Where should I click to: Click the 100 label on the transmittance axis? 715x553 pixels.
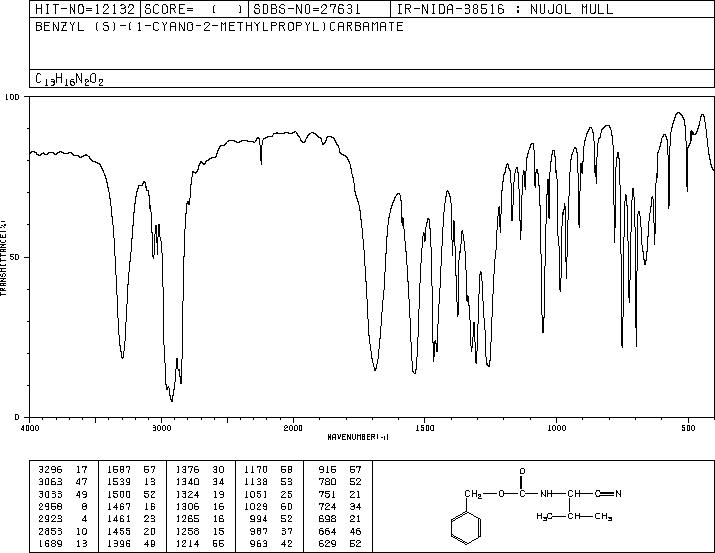point(12,97)
